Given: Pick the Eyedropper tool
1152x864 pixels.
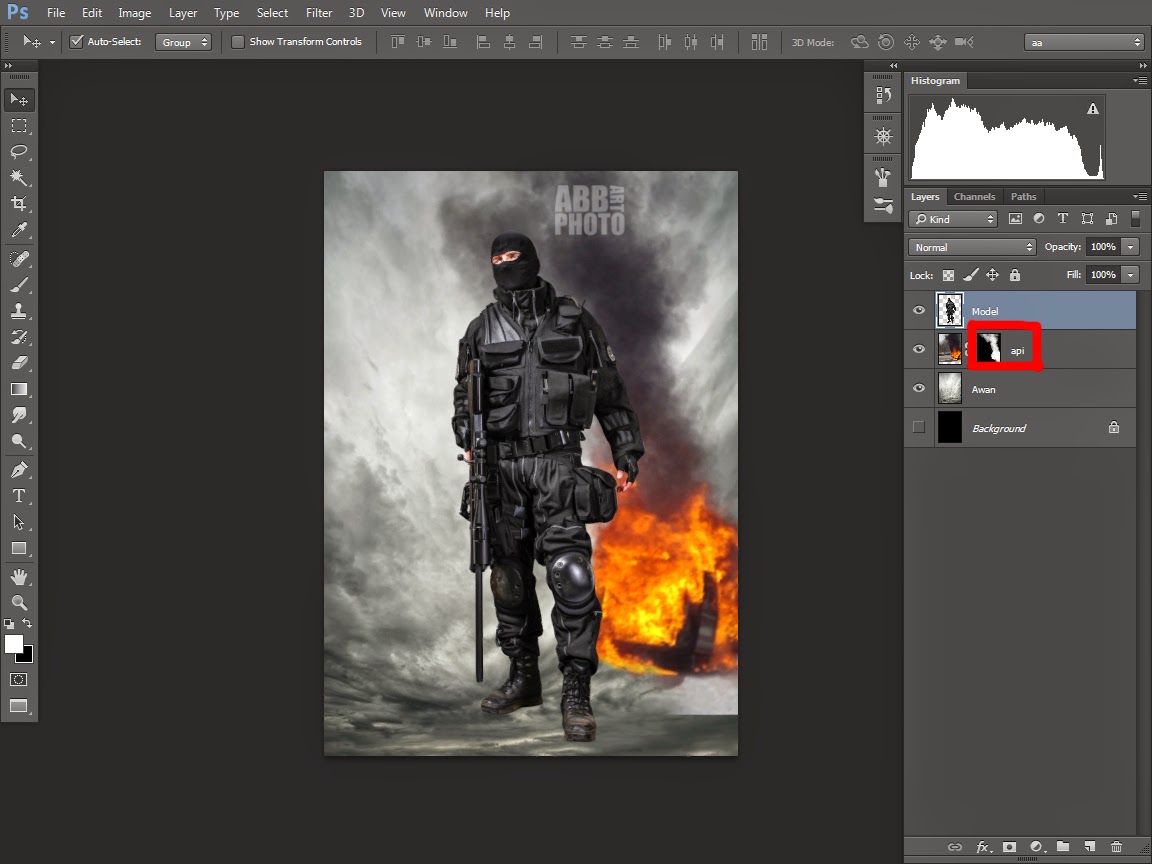Looking at the screenshot, I should (x=18, y=231).
